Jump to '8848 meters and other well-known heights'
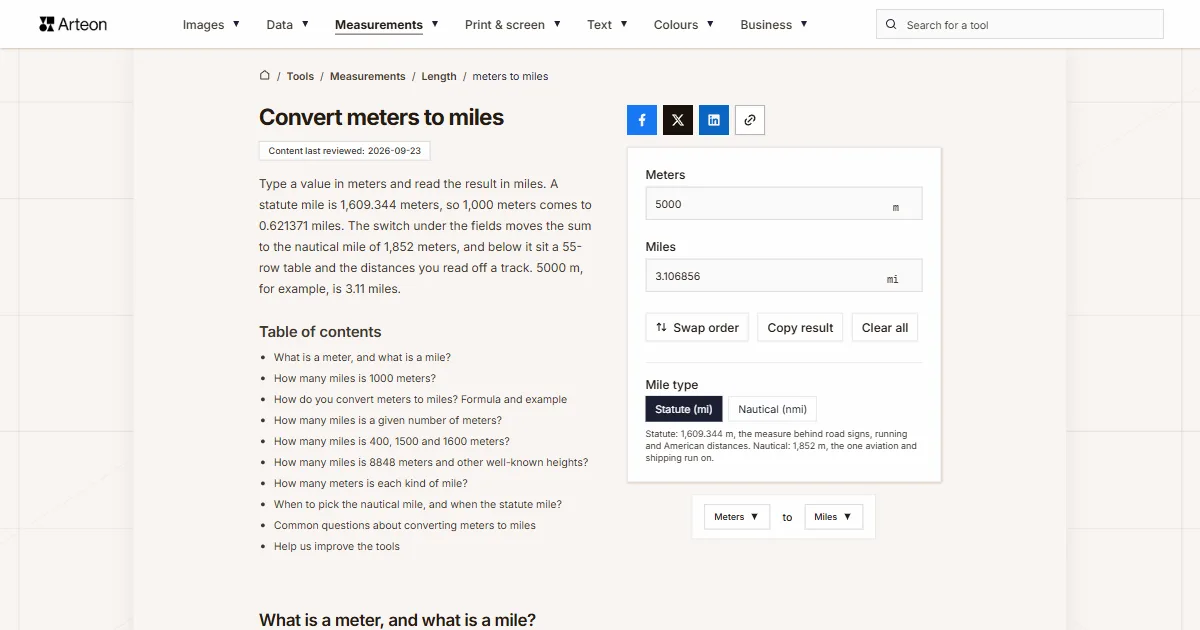The height and width of the screenshot is (630, 1200). 431,462
